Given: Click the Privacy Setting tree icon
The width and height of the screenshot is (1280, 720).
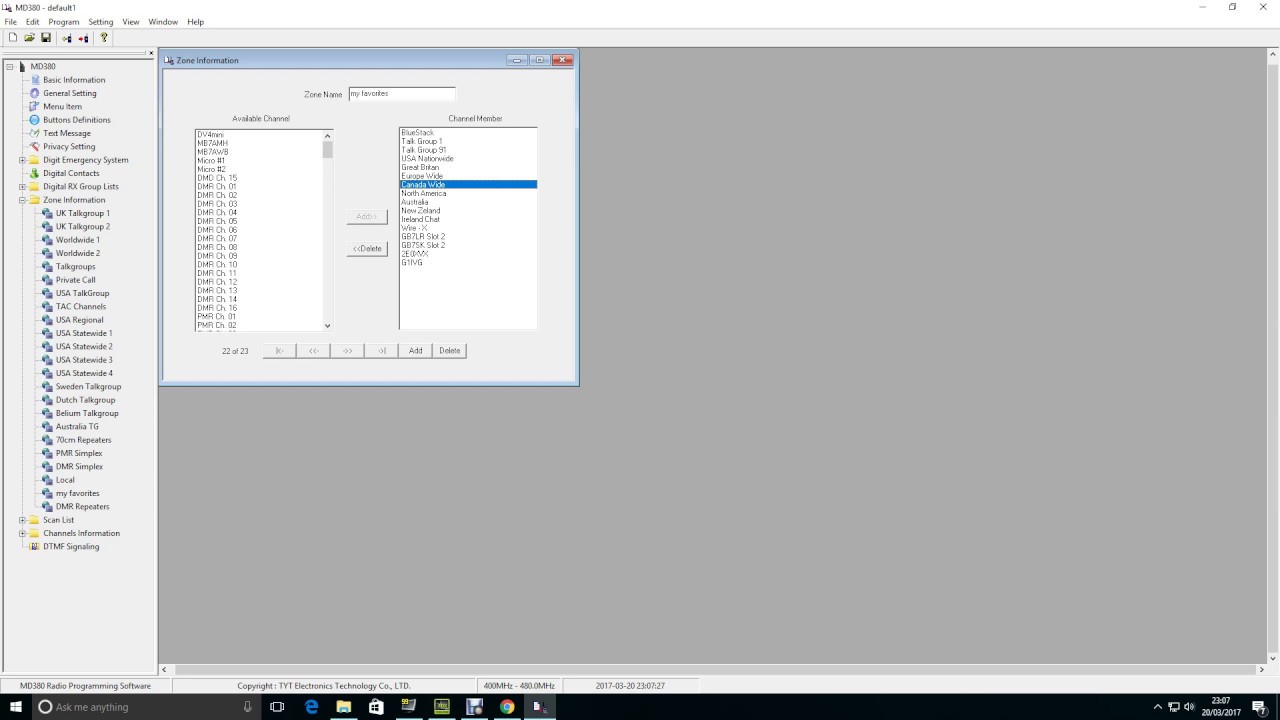Looking at the screenshot, I should click(34, 146).
